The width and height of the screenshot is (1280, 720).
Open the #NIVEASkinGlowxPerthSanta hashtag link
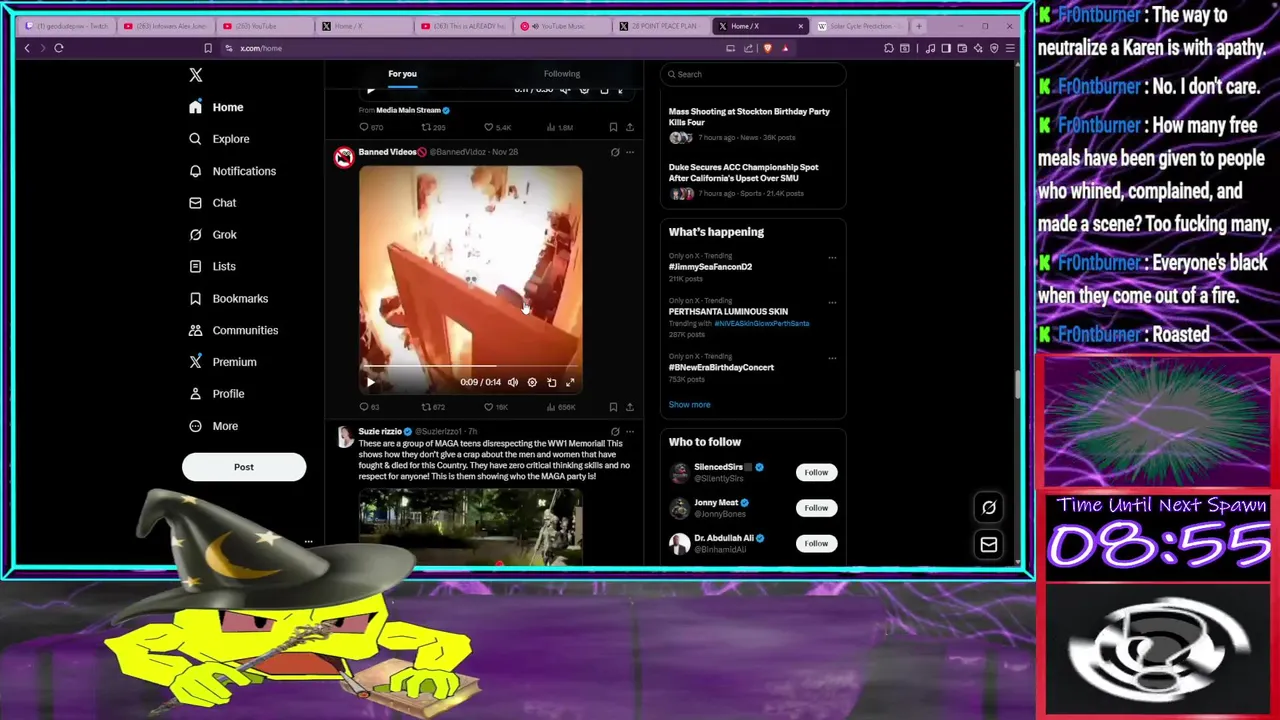[761, 324]
